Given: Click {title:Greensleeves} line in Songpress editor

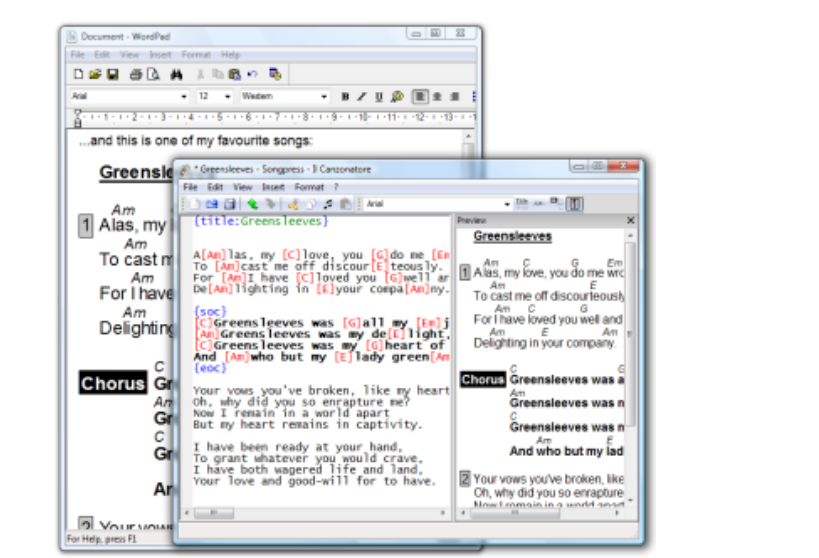Looking at the screenshot, I should pyautogui.click(x=261, y=221).
